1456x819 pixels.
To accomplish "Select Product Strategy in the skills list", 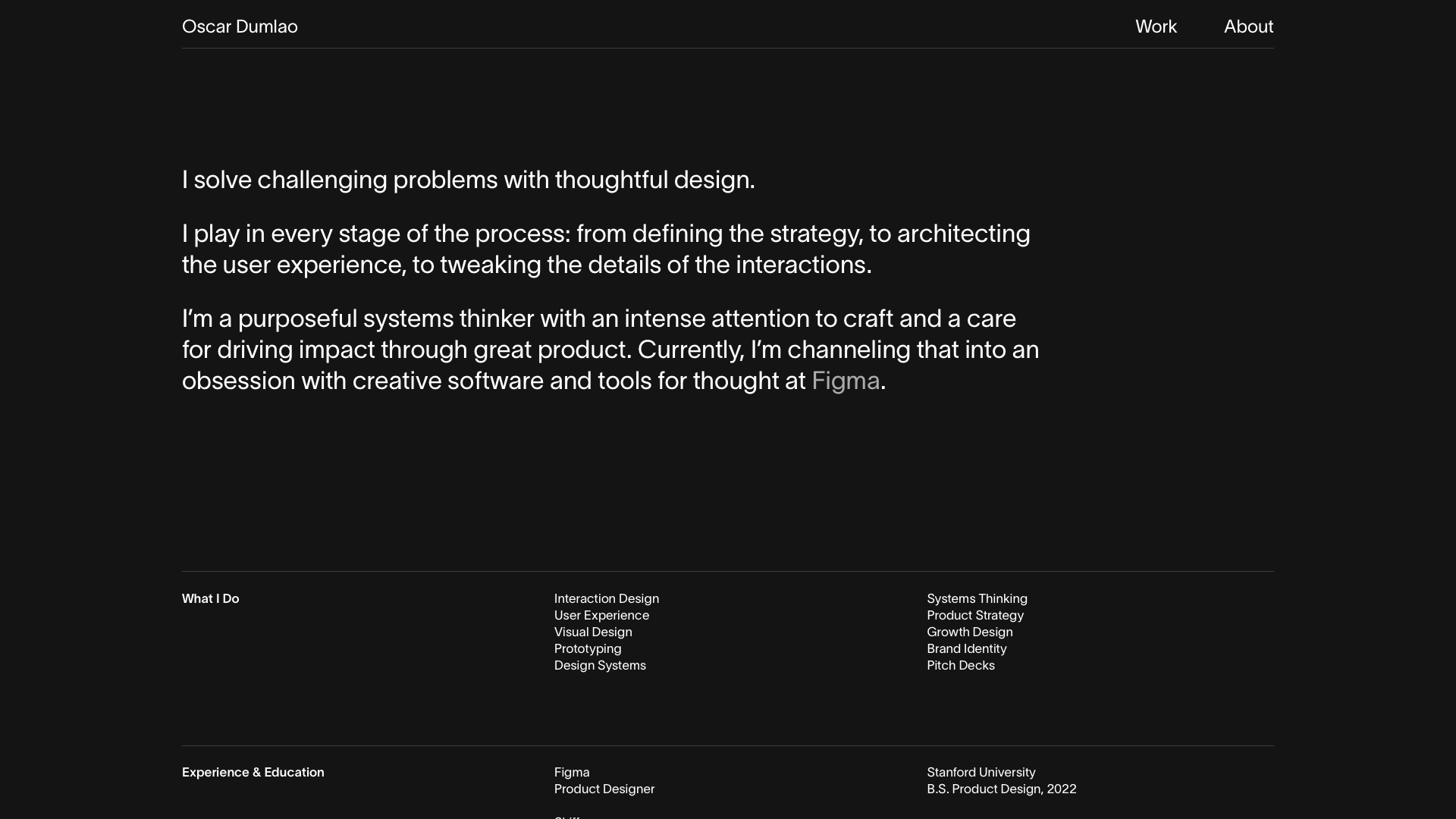I will click(974, 616).
